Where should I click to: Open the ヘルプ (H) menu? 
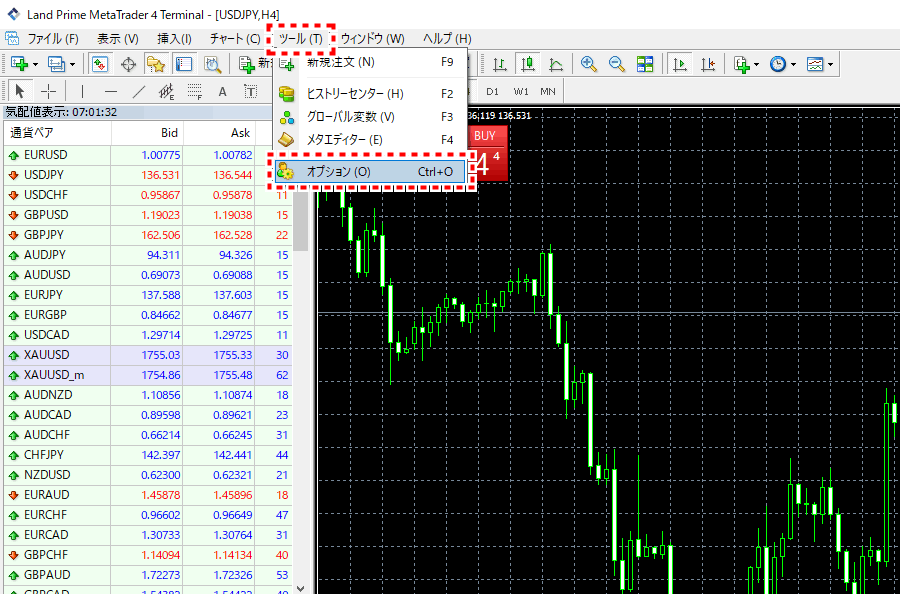pyautogui.click(x=447, y=39)
